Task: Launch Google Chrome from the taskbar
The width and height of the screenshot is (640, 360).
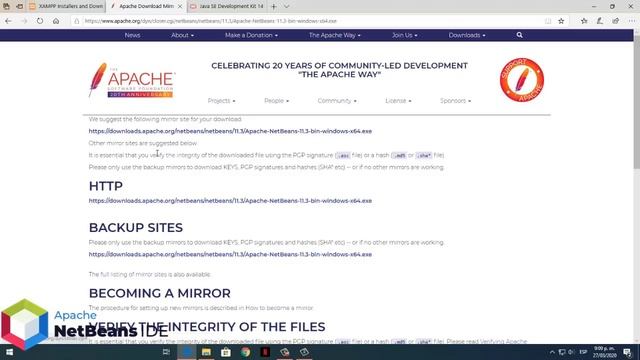Action: 245,352
